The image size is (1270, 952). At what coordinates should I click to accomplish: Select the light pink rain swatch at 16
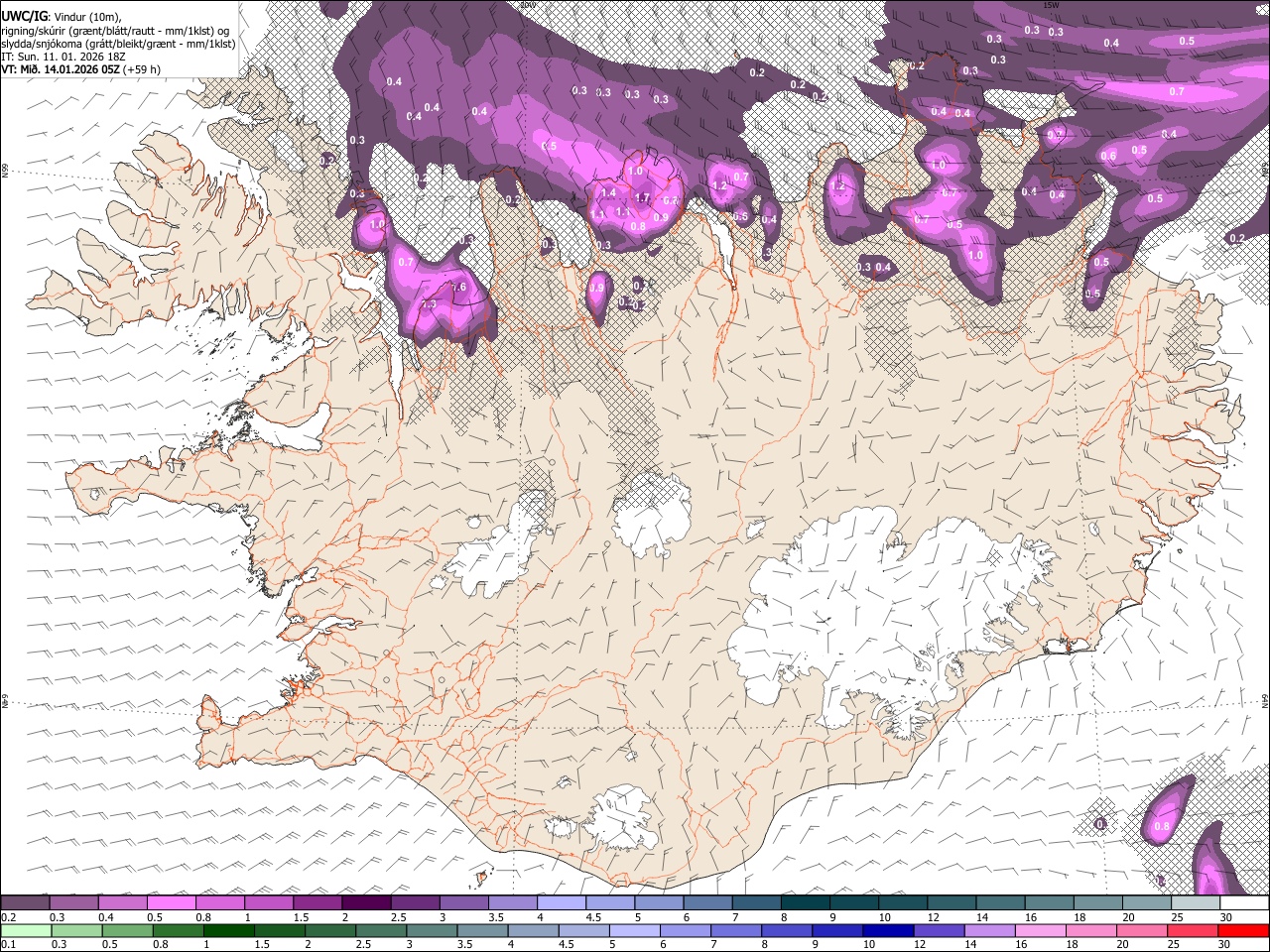point(1041,931)
